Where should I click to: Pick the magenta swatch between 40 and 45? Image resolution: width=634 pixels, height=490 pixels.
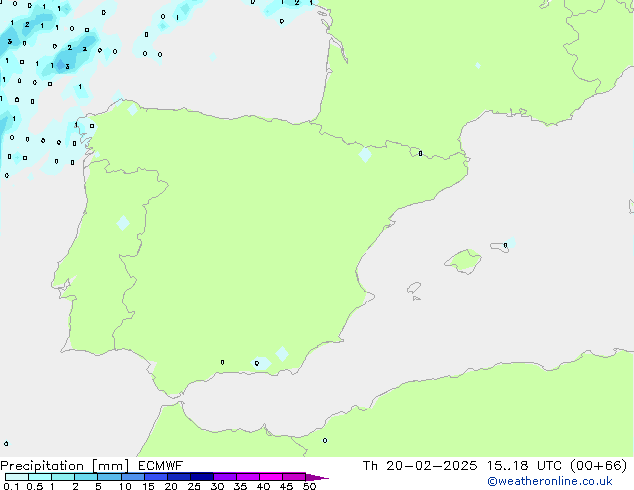(271, 477)
